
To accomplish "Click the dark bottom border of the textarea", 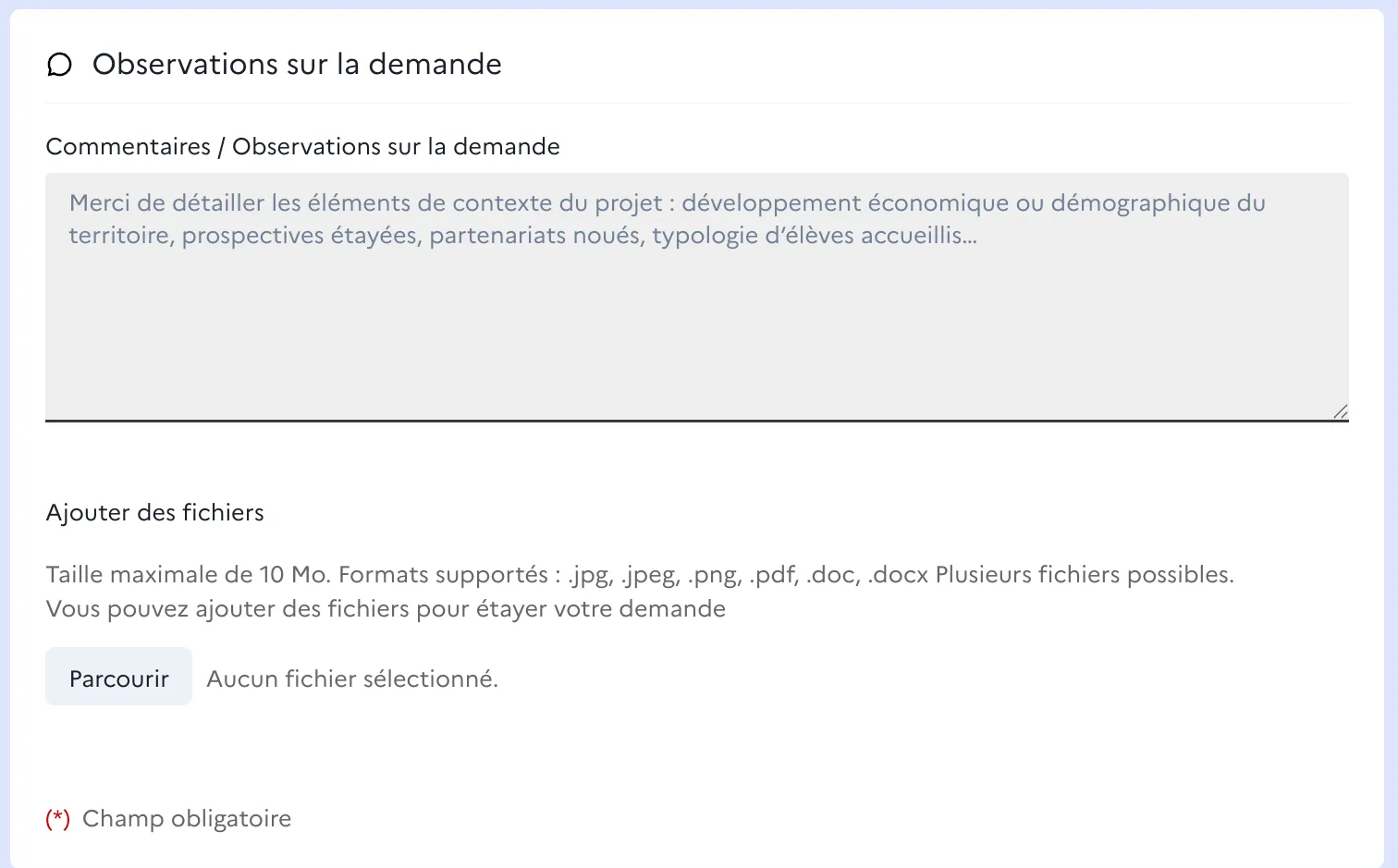I will 697,421.
